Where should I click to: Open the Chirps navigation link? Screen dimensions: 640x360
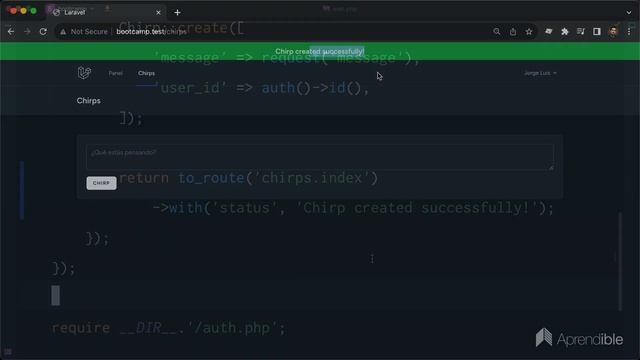pyautogui.click(x=146, y=73)
